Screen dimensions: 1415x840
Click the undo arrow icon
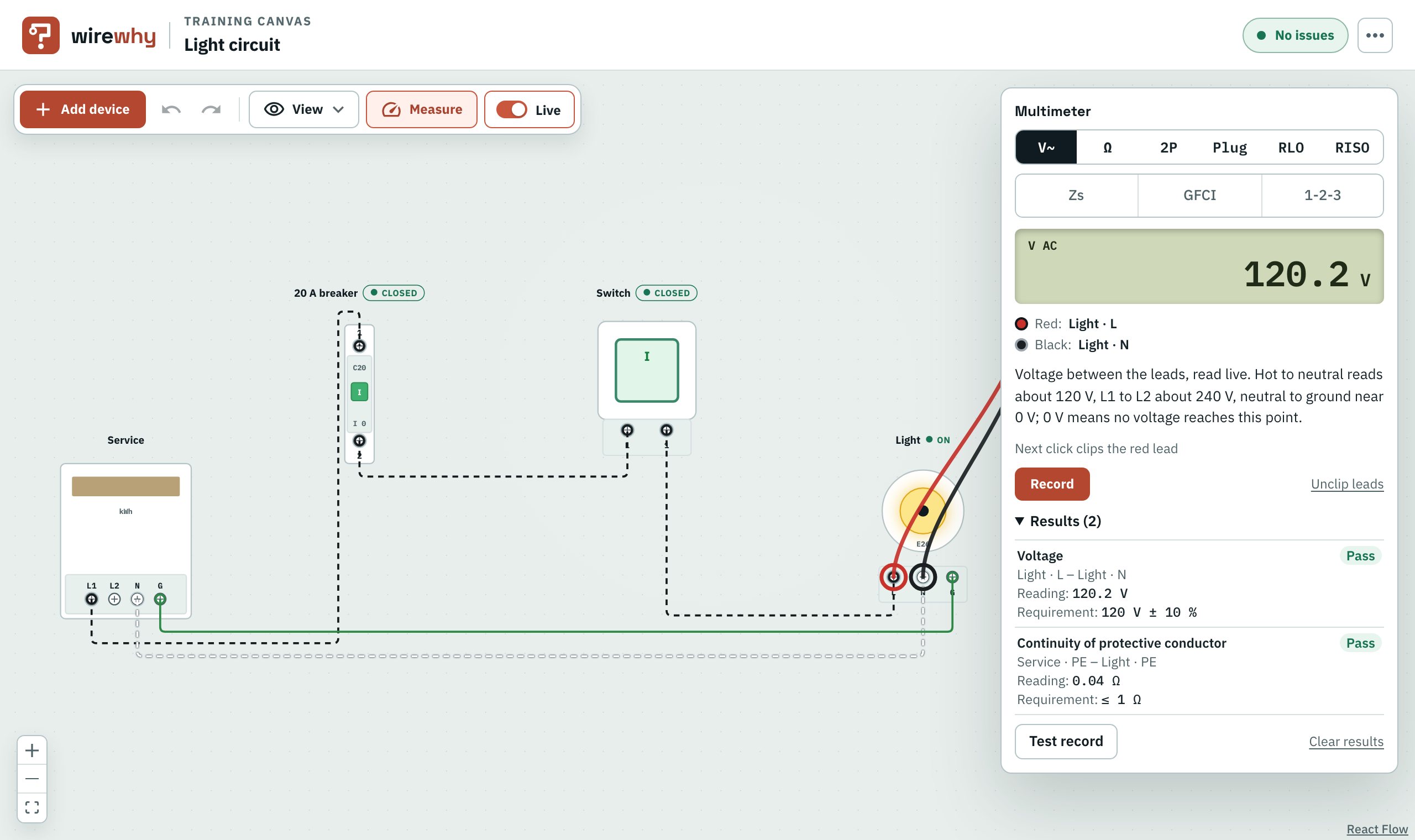(171, 109)
